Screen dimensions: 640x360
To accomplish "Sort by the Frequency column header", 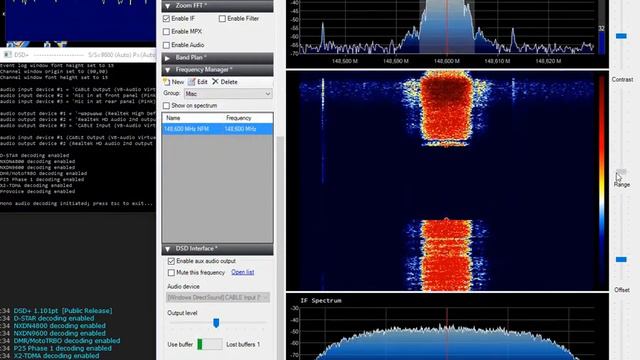I will 239,118.
